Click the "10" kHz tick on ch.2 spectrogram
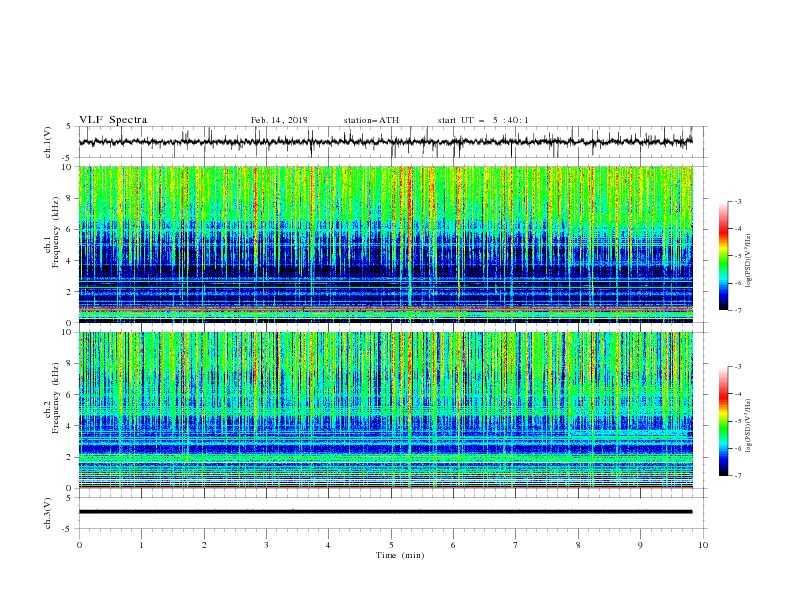The width and height of the screenshot is (792, 612). point(67,332)
